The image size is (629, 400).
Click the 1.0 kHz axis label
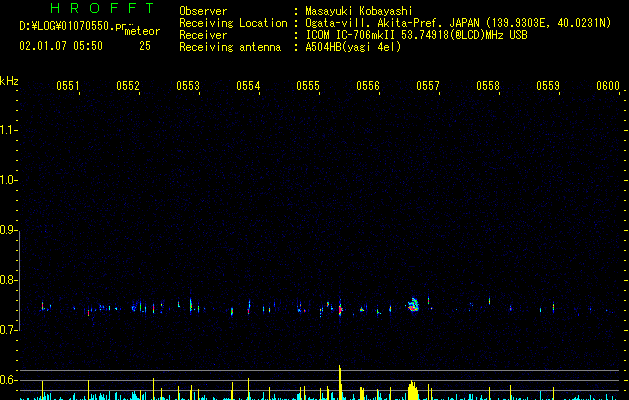(x=8, y=180)
